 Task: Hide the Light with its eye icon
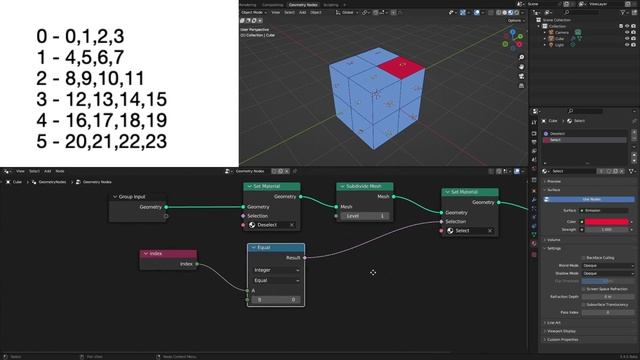[627, 45]
